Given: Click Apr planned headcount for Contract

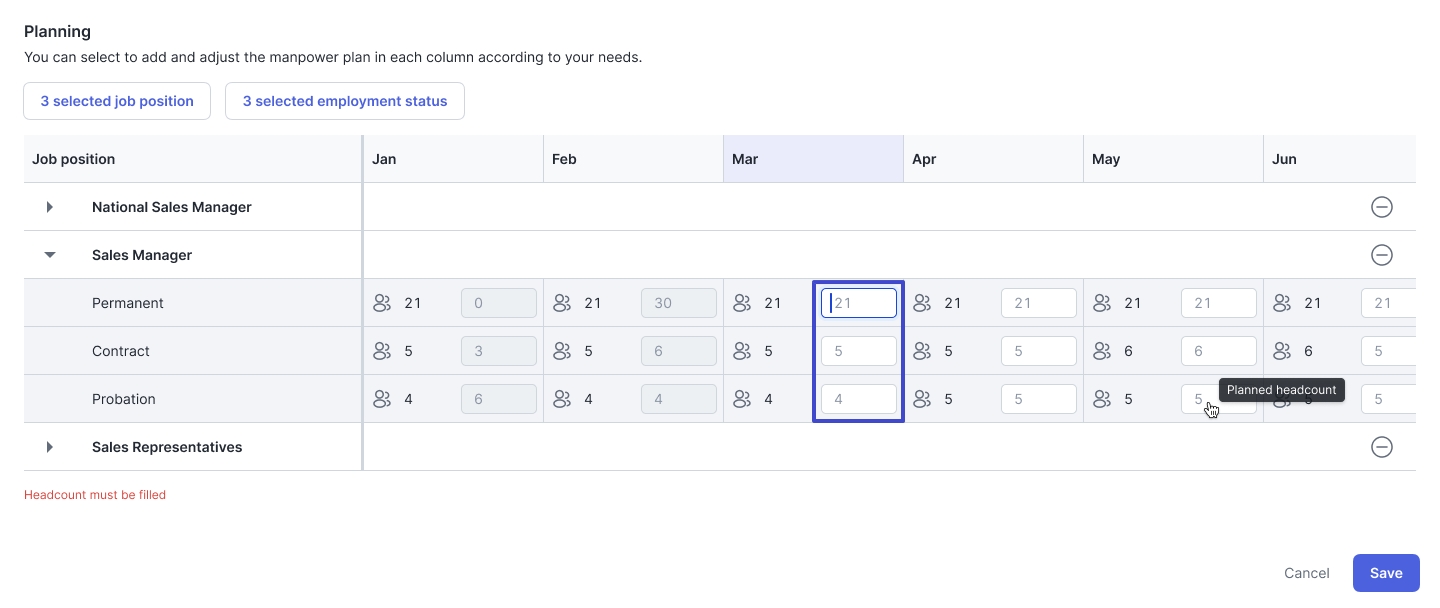Looking at the screenshot, I should [1039, 351].
